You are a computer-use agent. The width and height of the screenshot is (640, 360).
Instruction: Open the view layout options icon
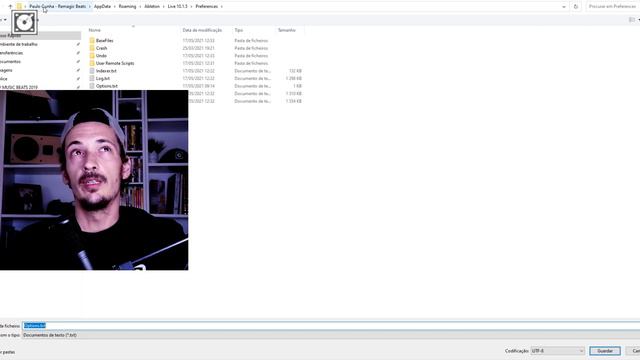click(x=632, y=20)
